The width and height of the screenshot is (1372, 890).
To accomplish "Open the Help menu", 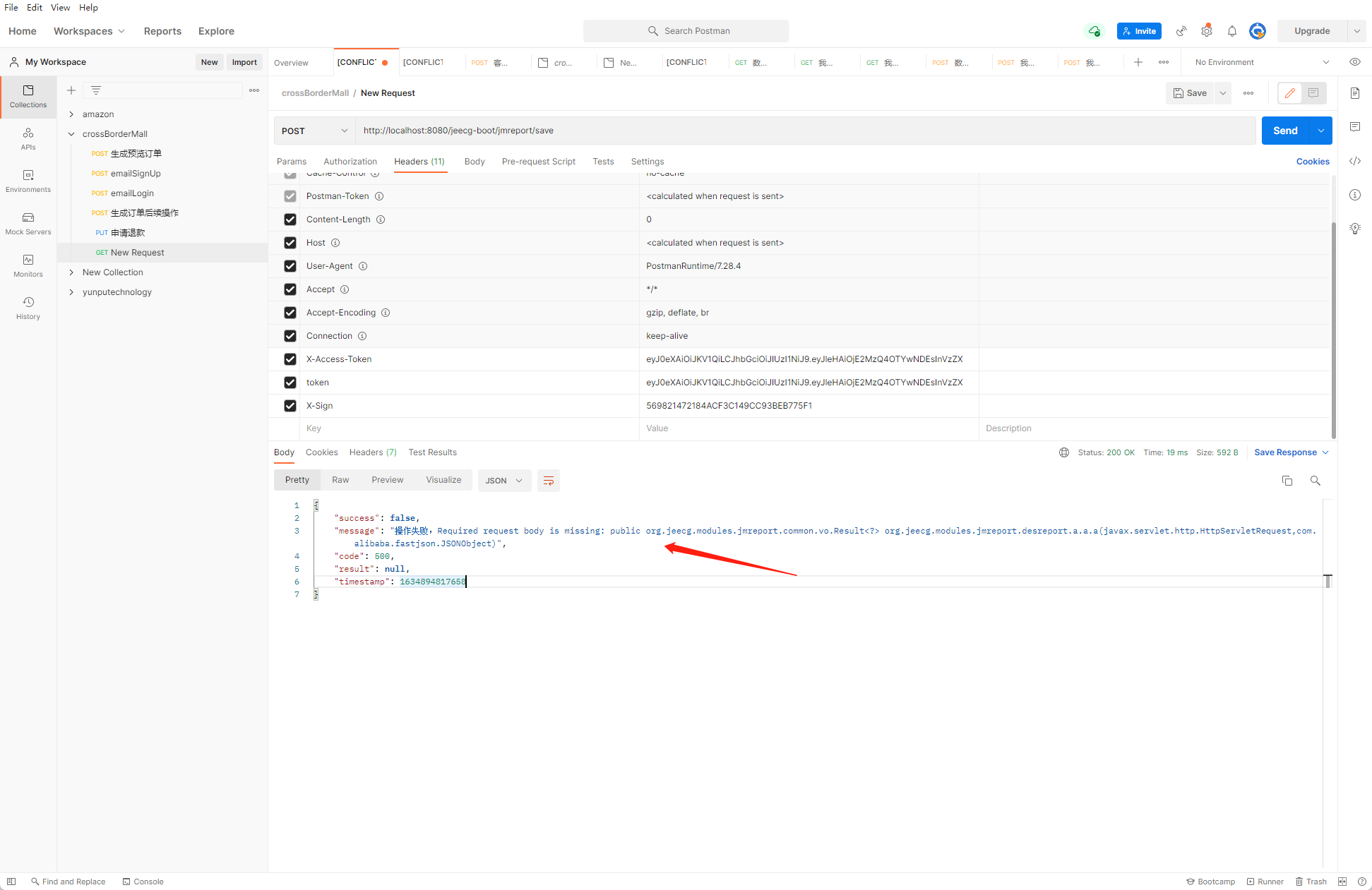I will click(88, 7).
